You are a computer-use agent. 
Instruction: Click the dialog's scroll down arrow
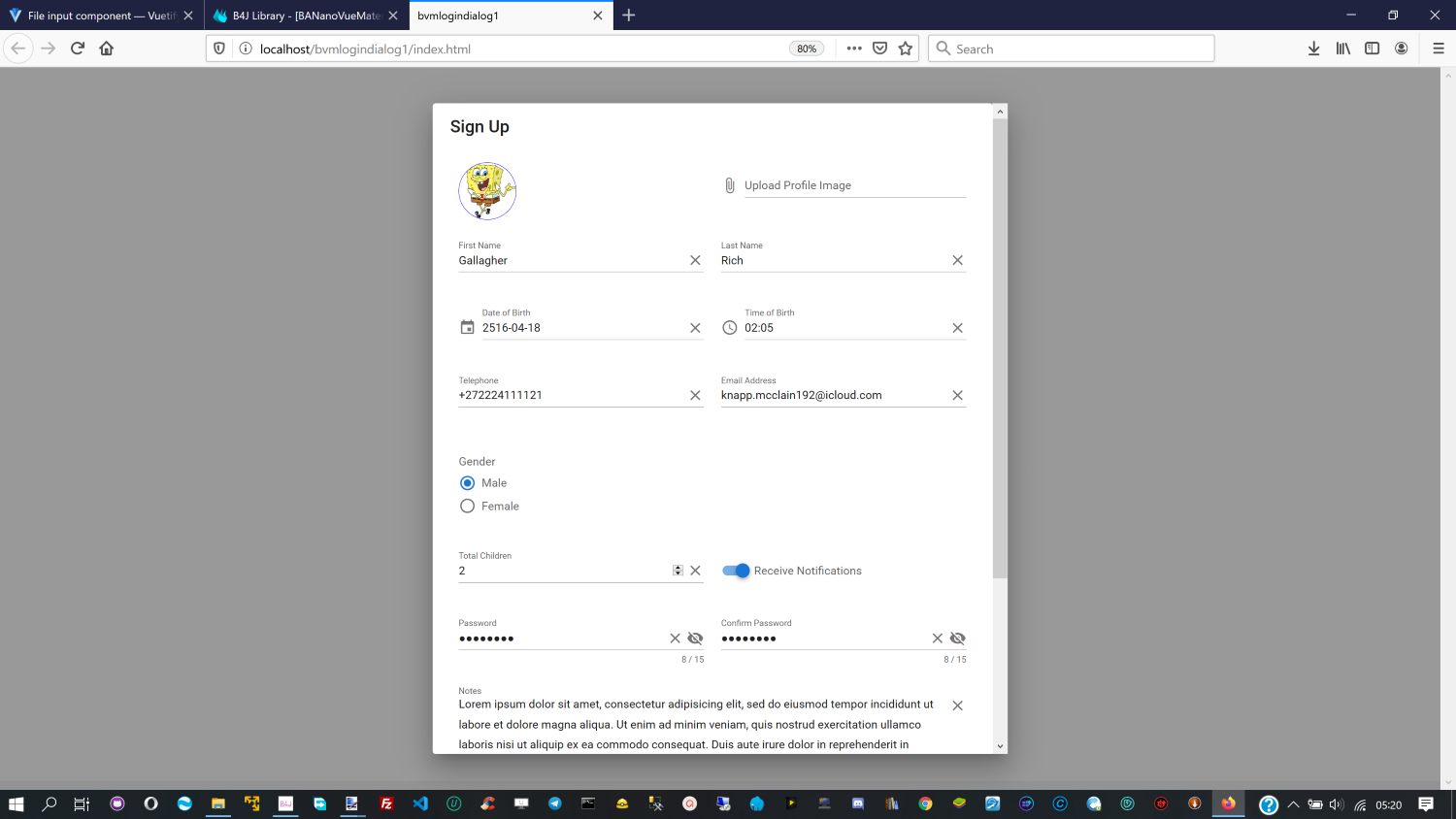pos(1000,746)
